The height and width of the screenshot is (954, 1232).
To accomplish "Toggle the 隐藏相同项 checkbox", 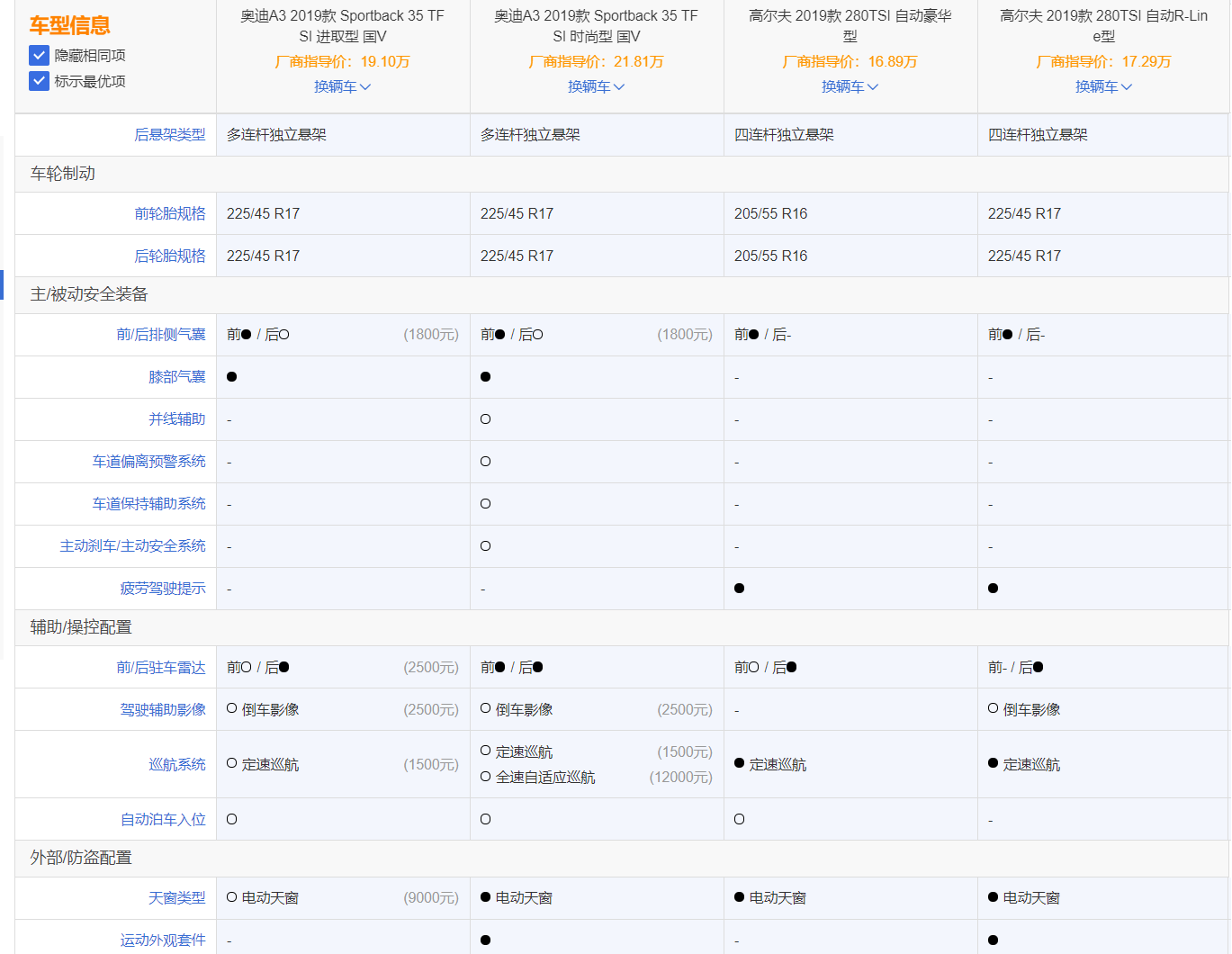I will click(x=39, y=55).
